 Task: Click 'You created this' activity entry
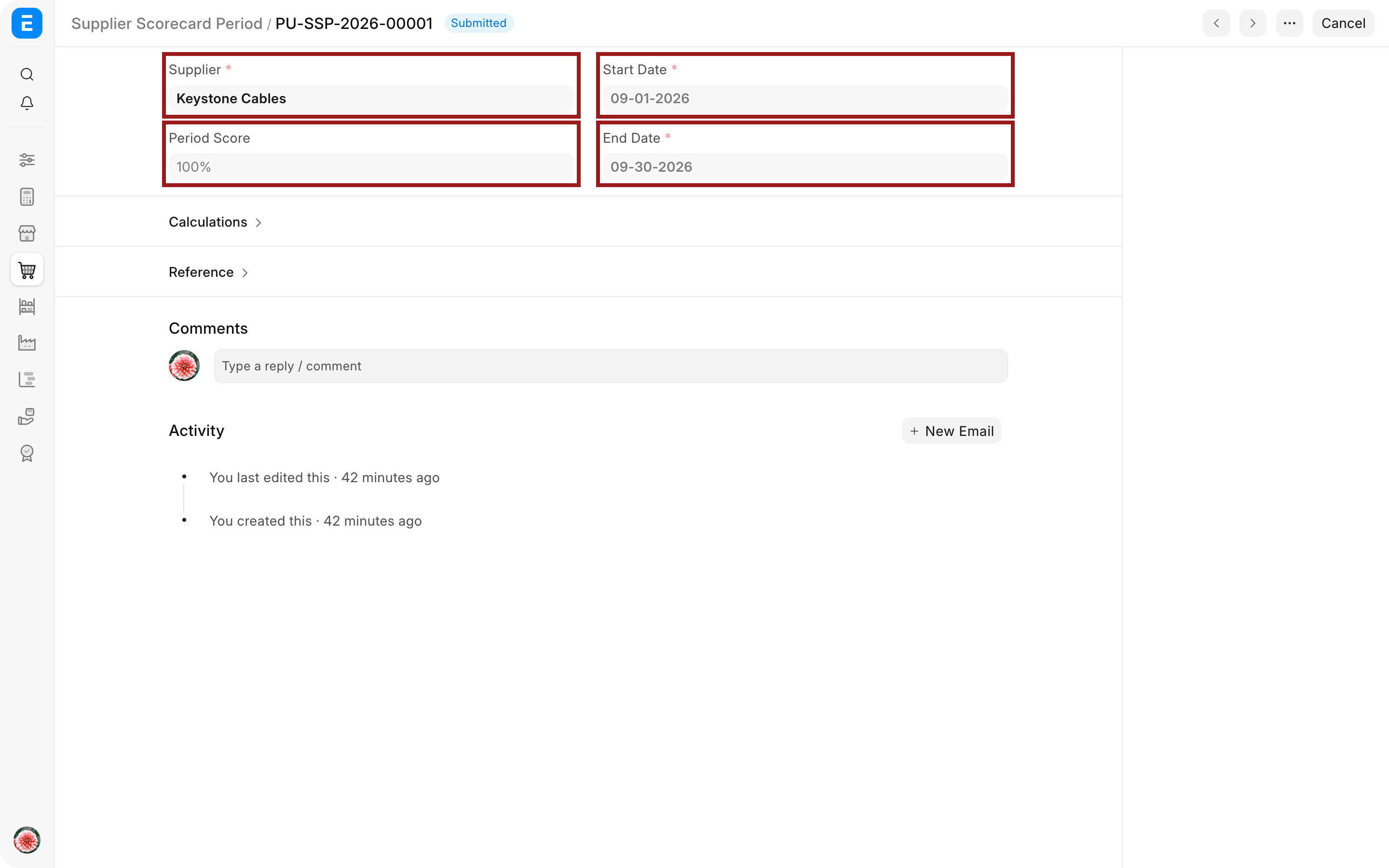click(x=316, y=521)
